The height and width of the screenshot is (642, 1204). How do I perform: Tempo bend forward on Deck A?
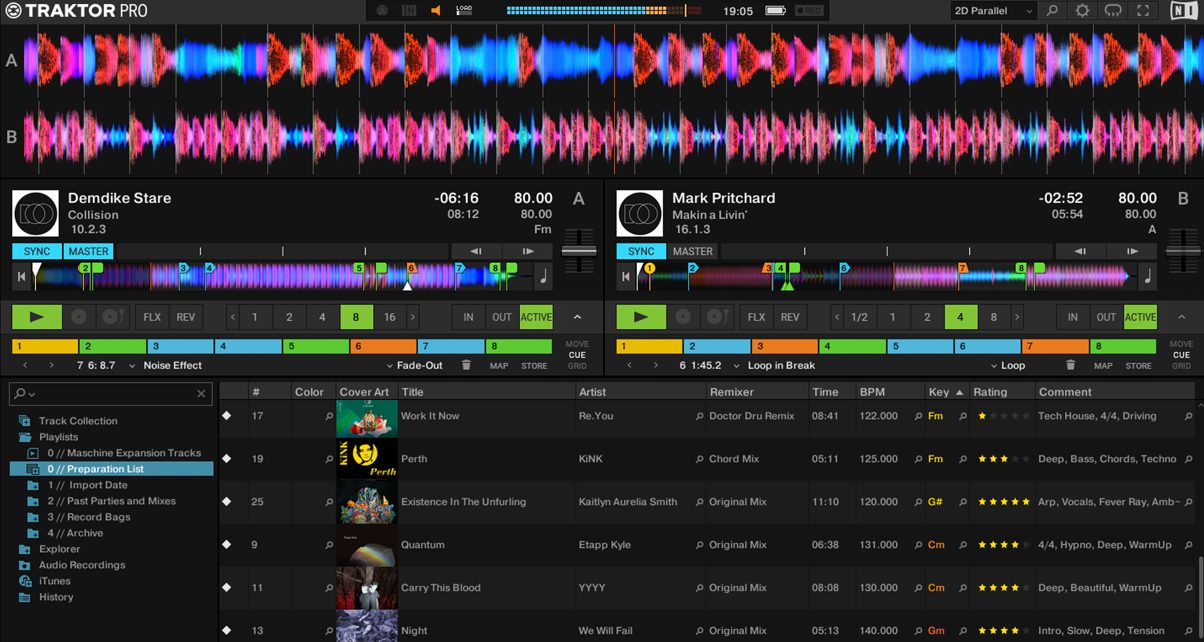(526, 251)
